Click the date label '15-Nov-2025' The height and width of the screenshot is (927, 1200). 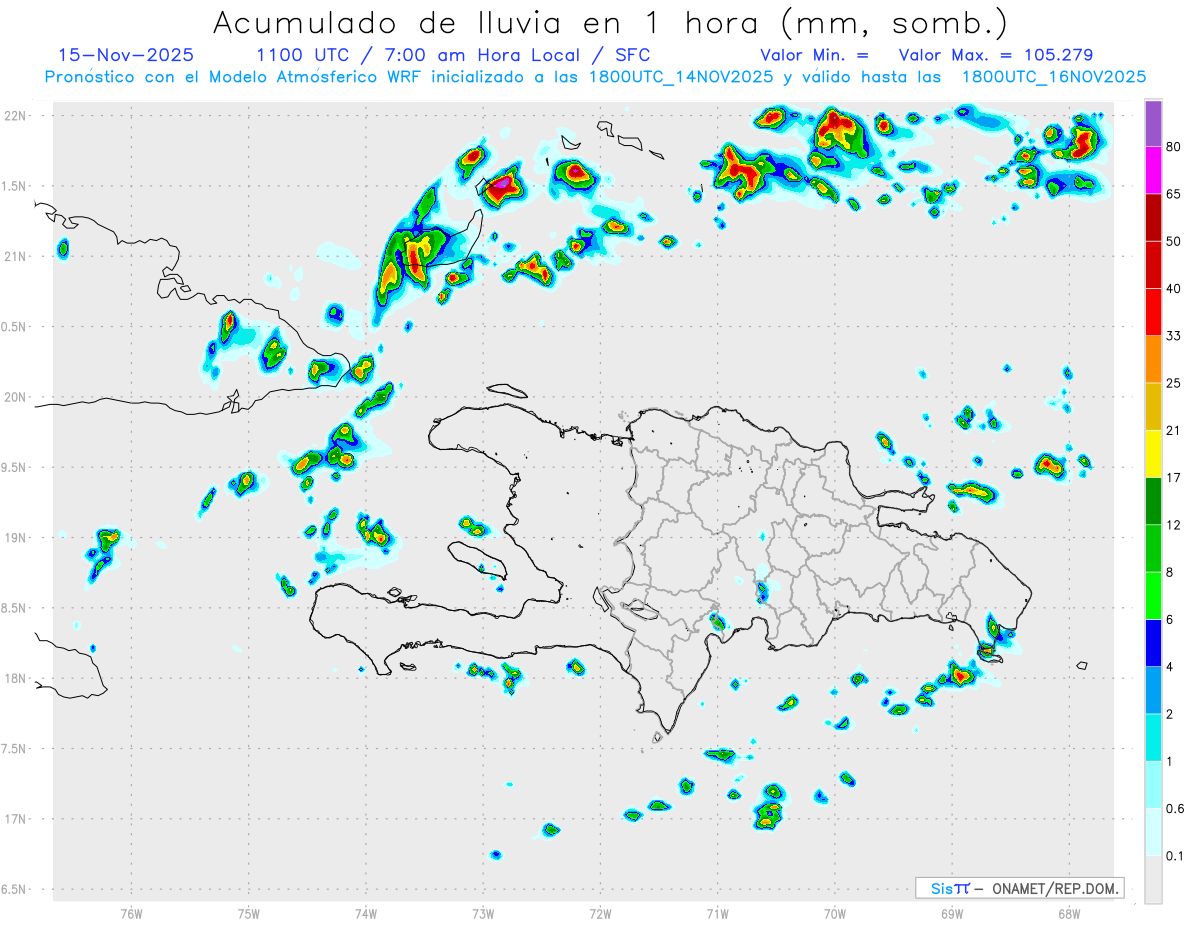click(126, 55)
